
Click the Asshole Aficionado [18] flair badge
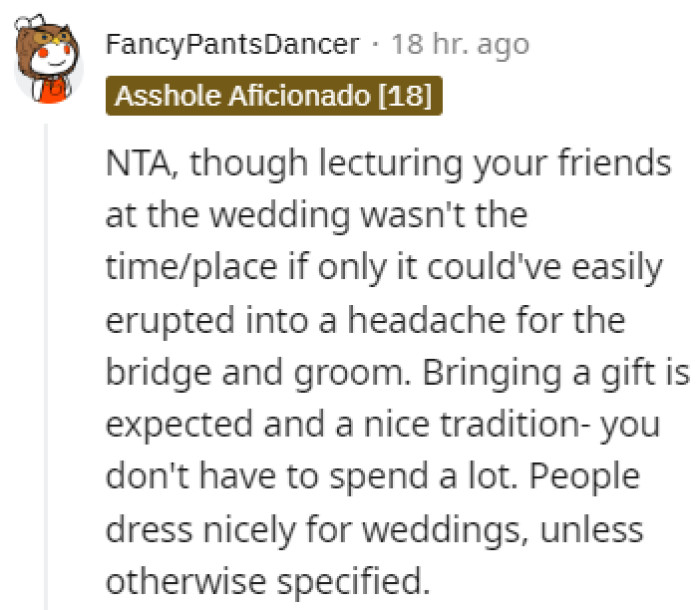point(273,97)
